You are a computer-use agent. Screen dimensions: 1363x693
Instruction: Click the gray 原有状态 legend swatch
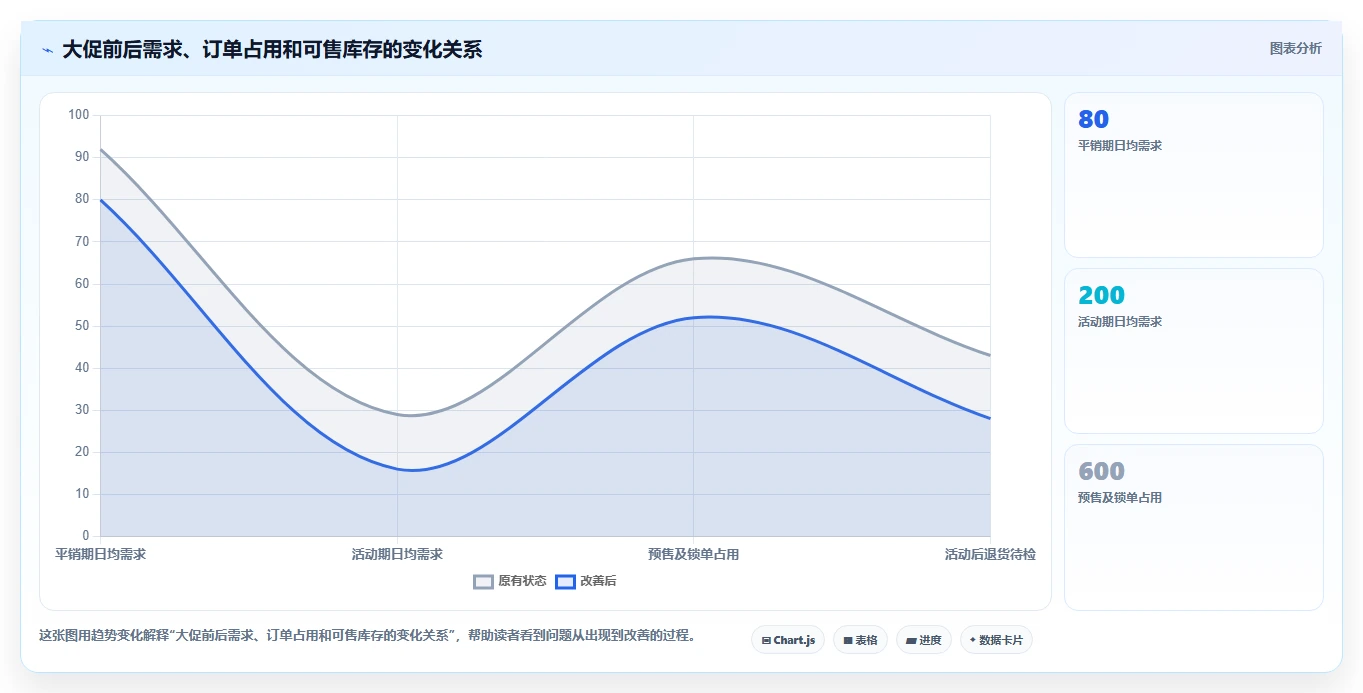[484, 581]
